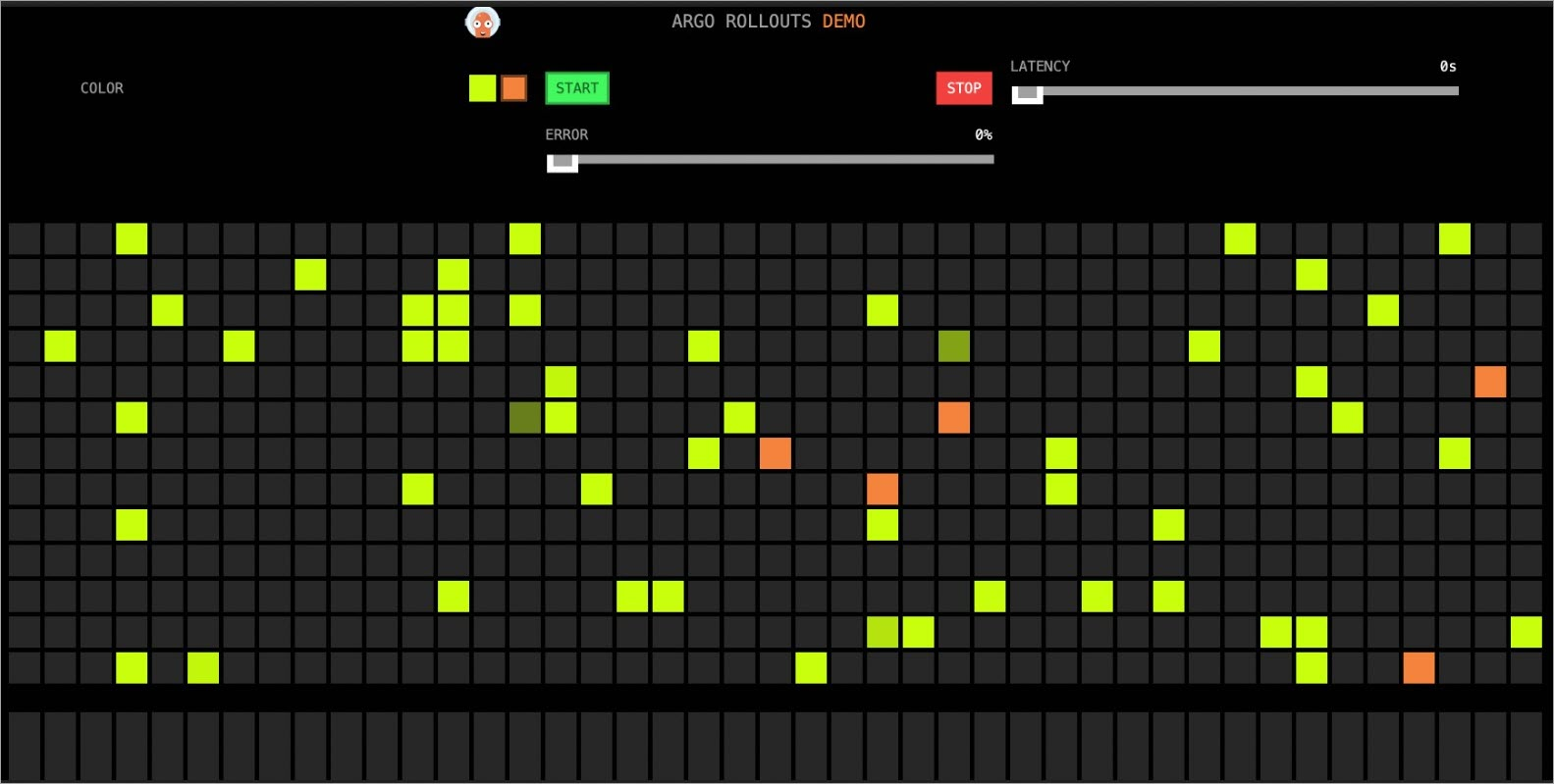Screen dimensions: 1554x784
Task: Select the orange color swatch
Action: pyautogui.click(x=513, y=88)
